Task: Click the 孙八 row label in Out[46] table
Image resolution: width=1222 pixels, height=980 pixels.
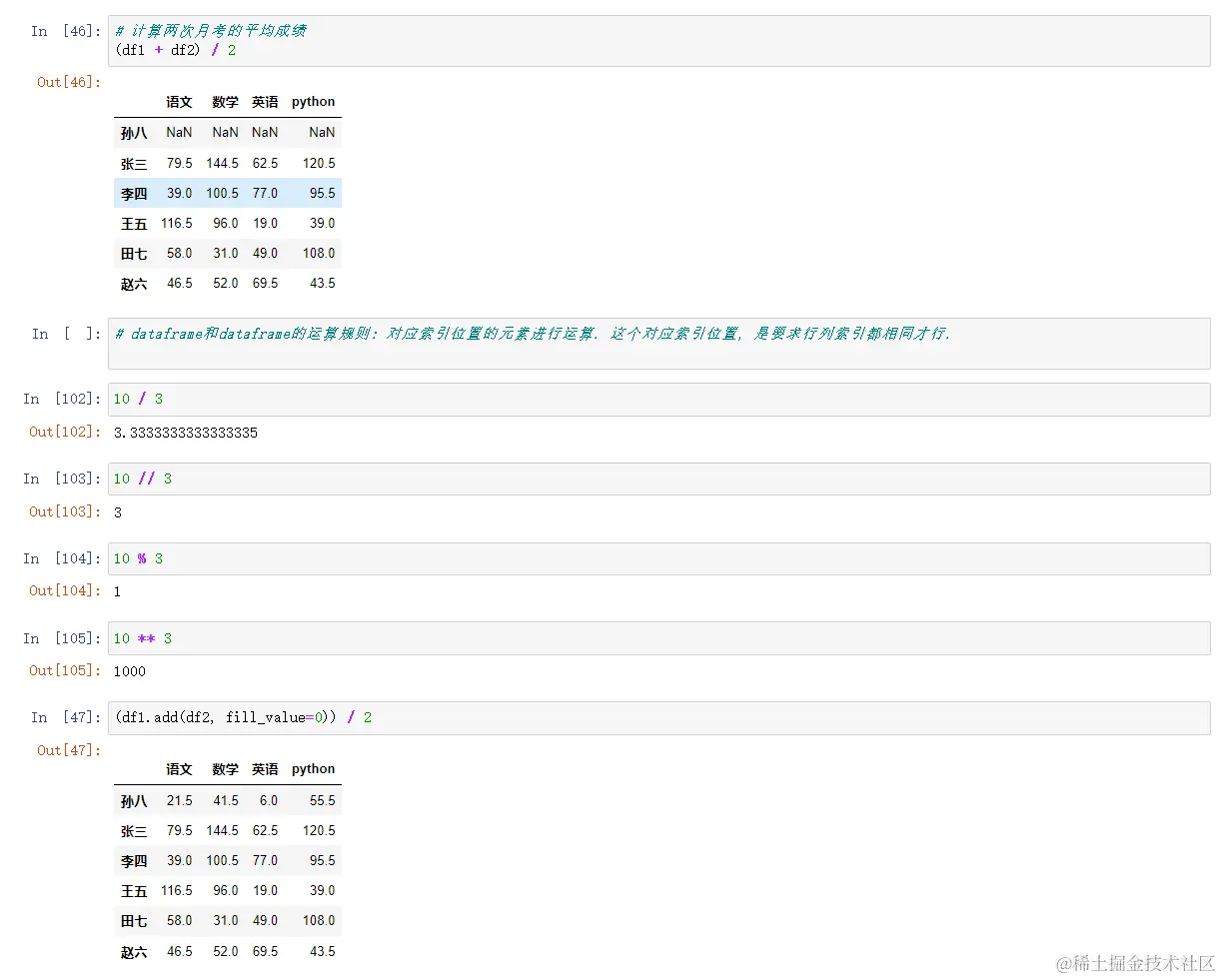Action: coord(134,133)
